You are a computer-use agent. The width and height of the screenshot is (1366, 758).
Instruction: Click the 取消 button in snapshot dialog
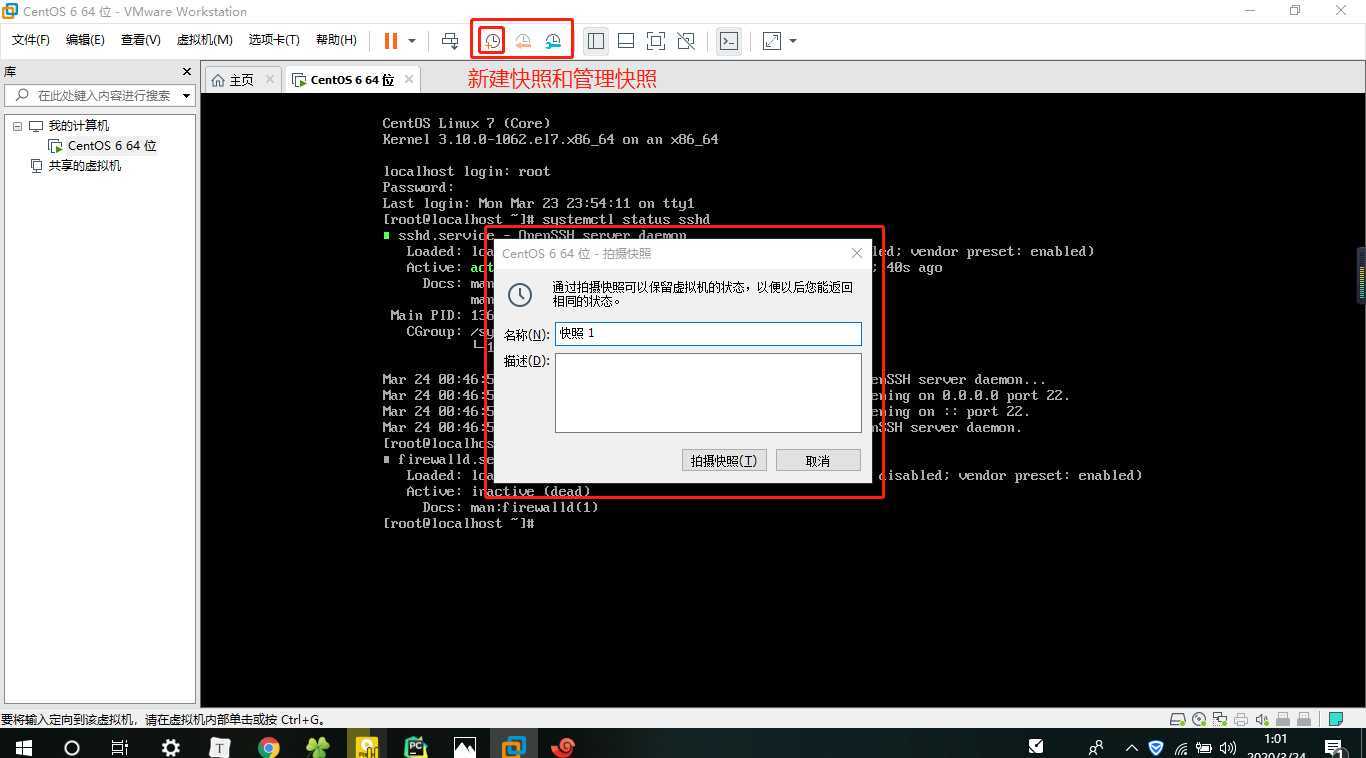(818, 460)
